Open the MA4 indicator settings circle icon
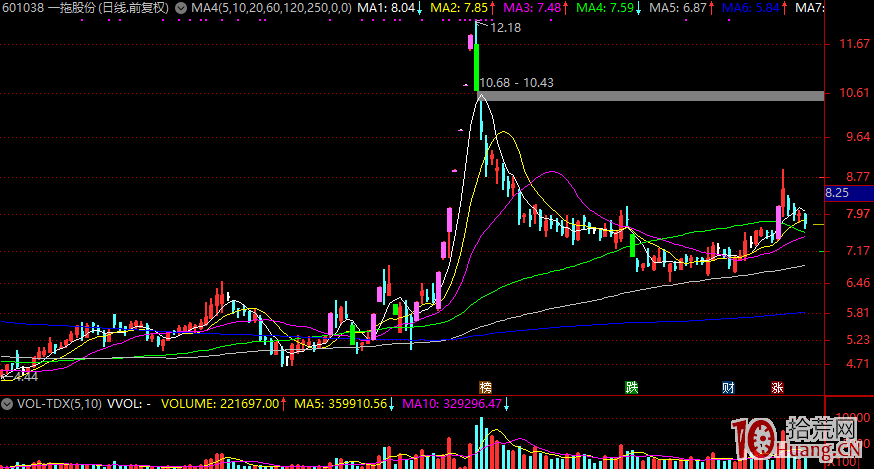 [x=181, y=8]
